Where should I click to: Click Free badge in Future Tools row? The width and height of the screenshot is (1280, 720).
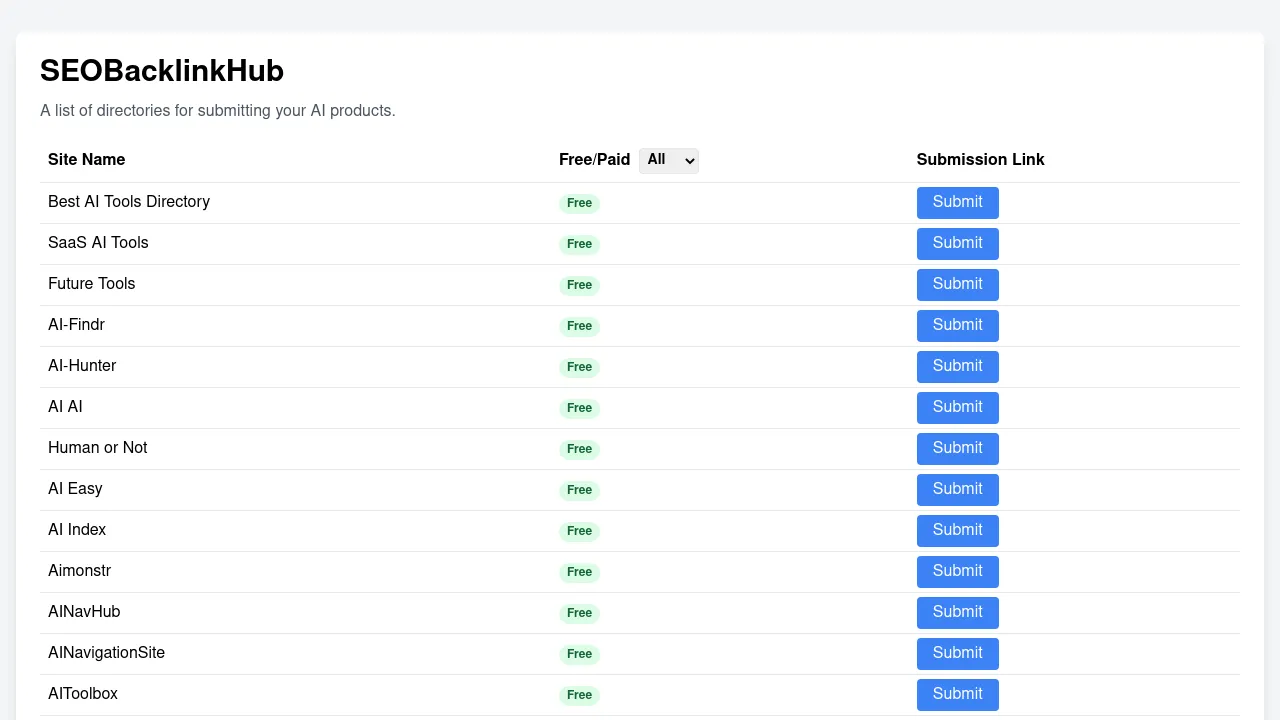pyautogui.click(x=579, y=285)
